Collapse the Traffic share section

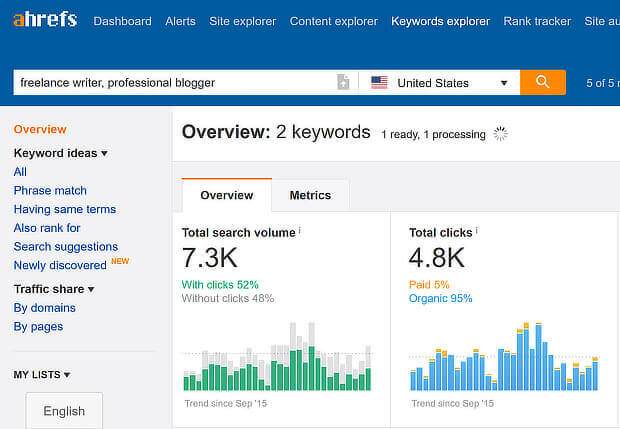(54, 289)
